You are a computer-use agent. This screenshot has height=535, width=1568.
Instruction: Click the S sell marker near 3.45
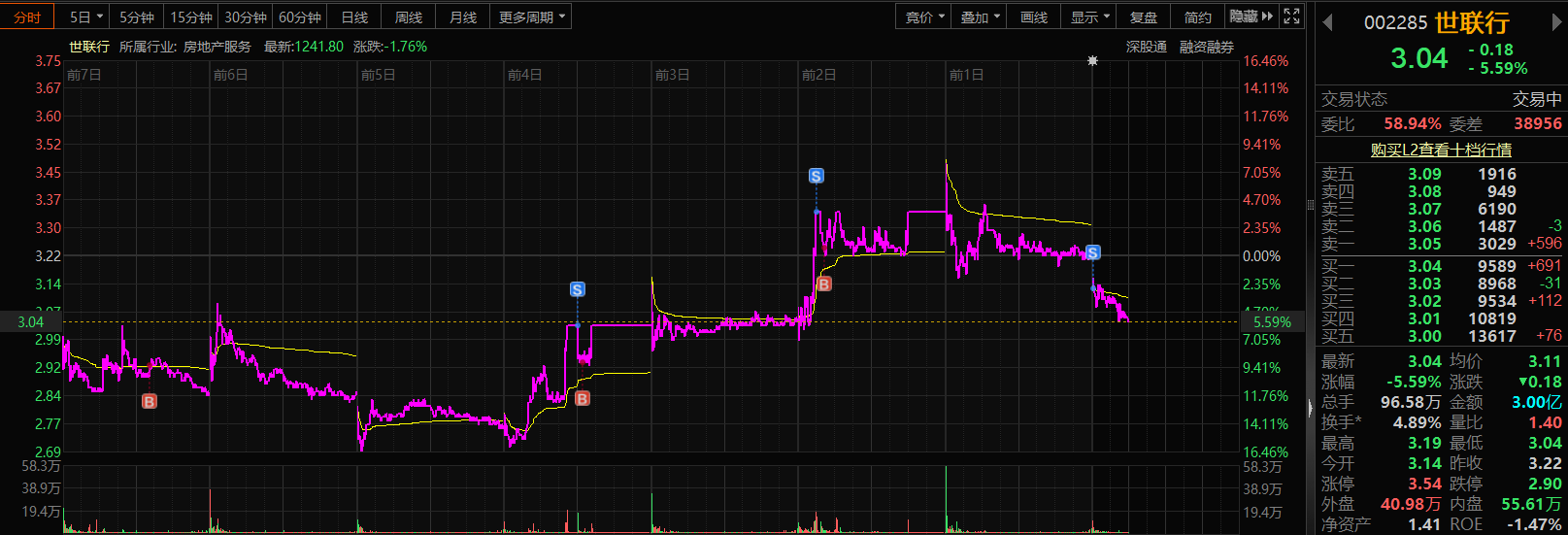(816, 176)
